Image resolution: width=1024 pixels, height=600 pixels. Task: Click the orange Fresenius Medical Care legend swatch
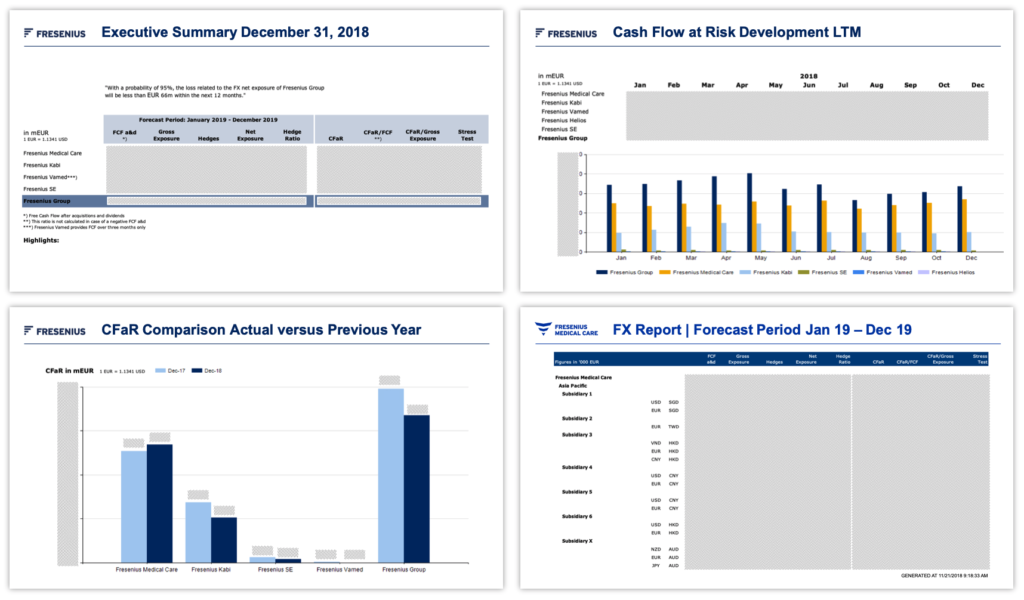[x=666, y=272]
